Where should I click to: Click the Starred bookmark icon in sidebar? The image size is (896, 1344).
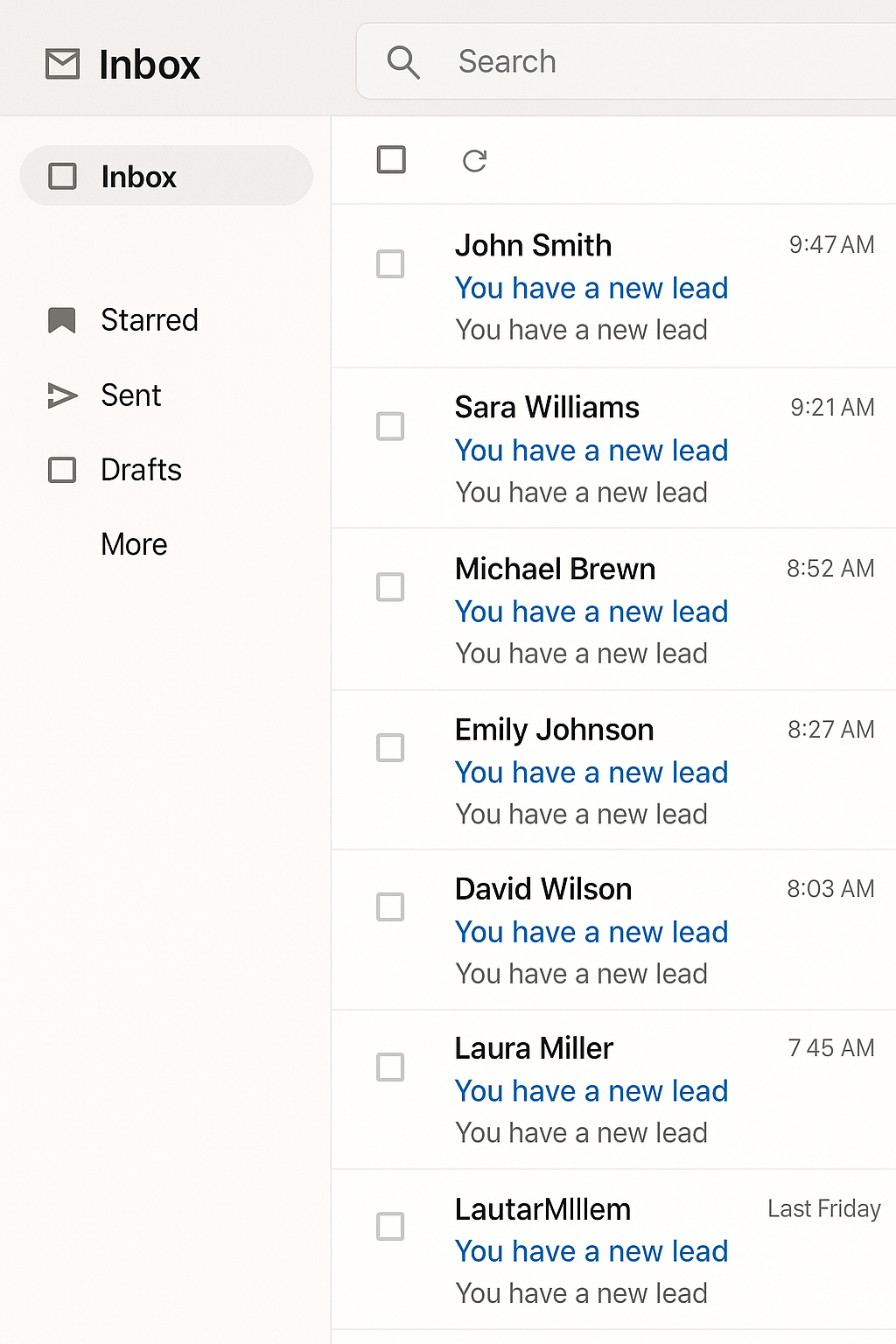[61, 320]
